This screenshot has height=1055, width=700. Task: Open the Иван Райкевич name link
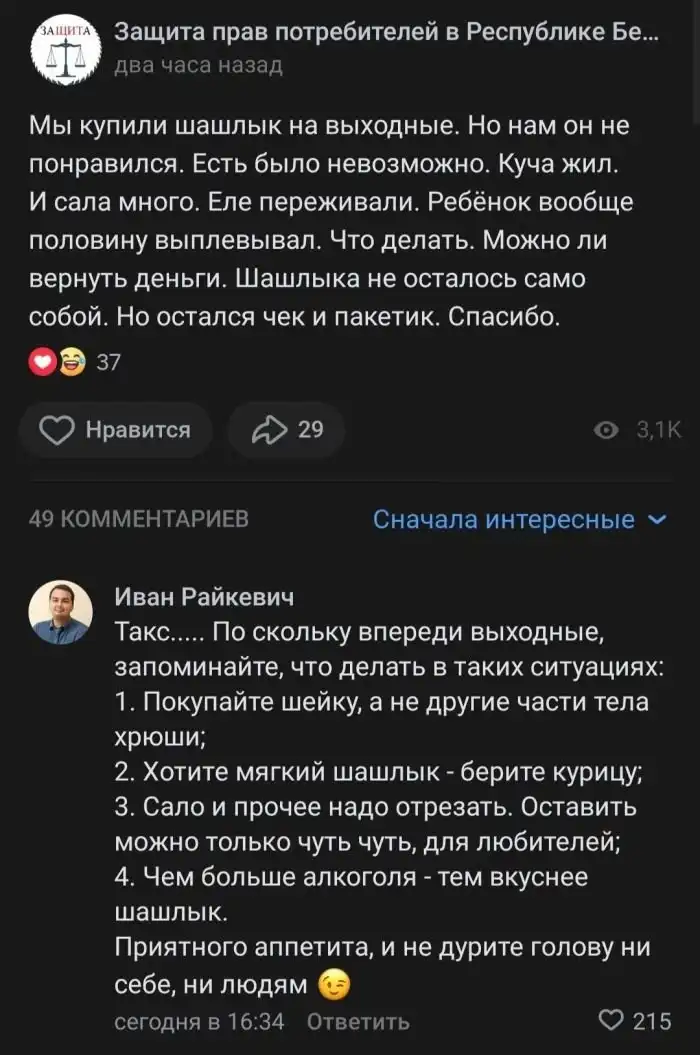[x=204, y=598]
